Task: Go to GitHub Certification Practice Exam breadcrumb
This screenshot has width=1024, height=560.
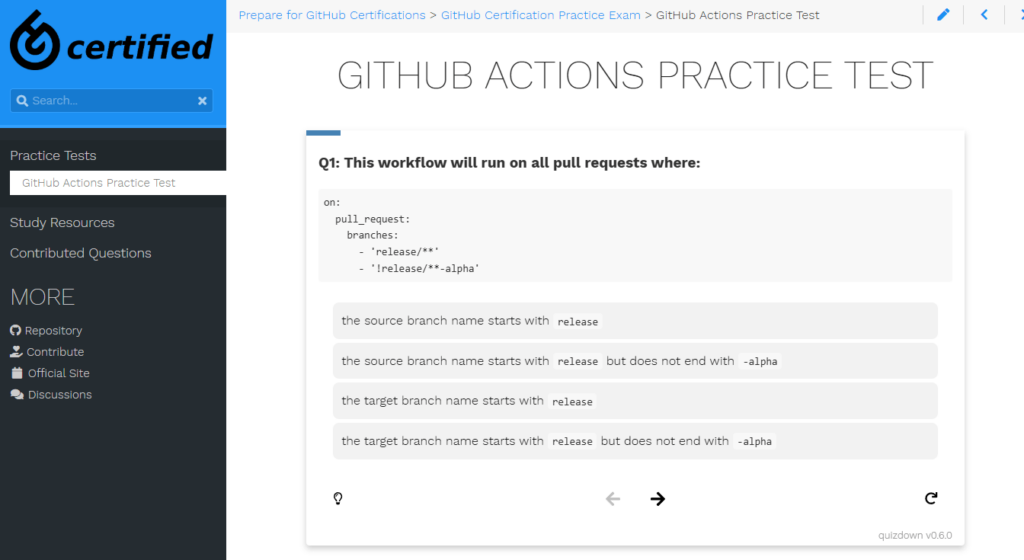Action: 540,15
